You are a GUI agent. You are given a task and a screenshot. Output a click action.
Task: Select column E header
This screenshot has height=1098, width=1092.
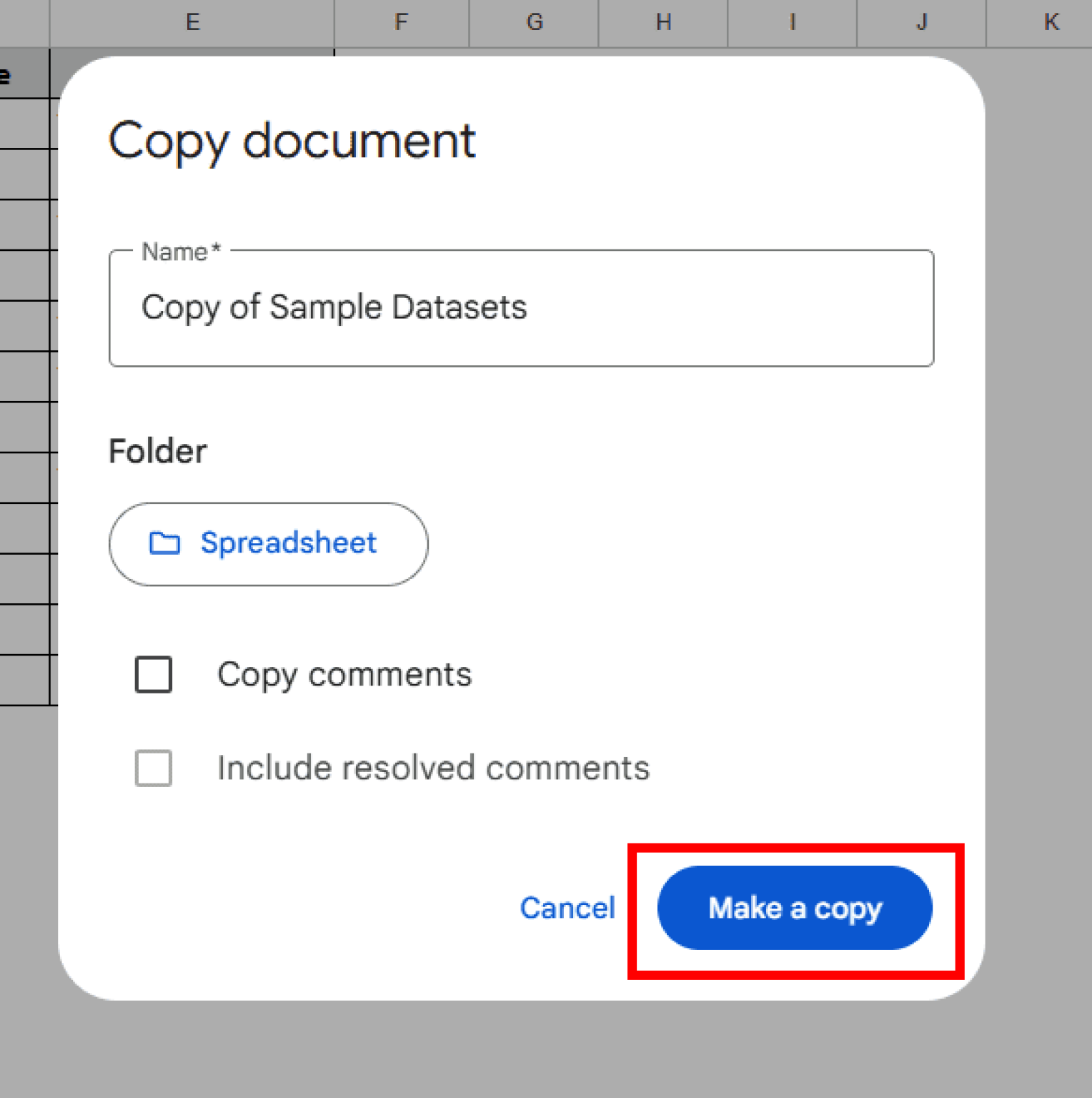[192, 23]
